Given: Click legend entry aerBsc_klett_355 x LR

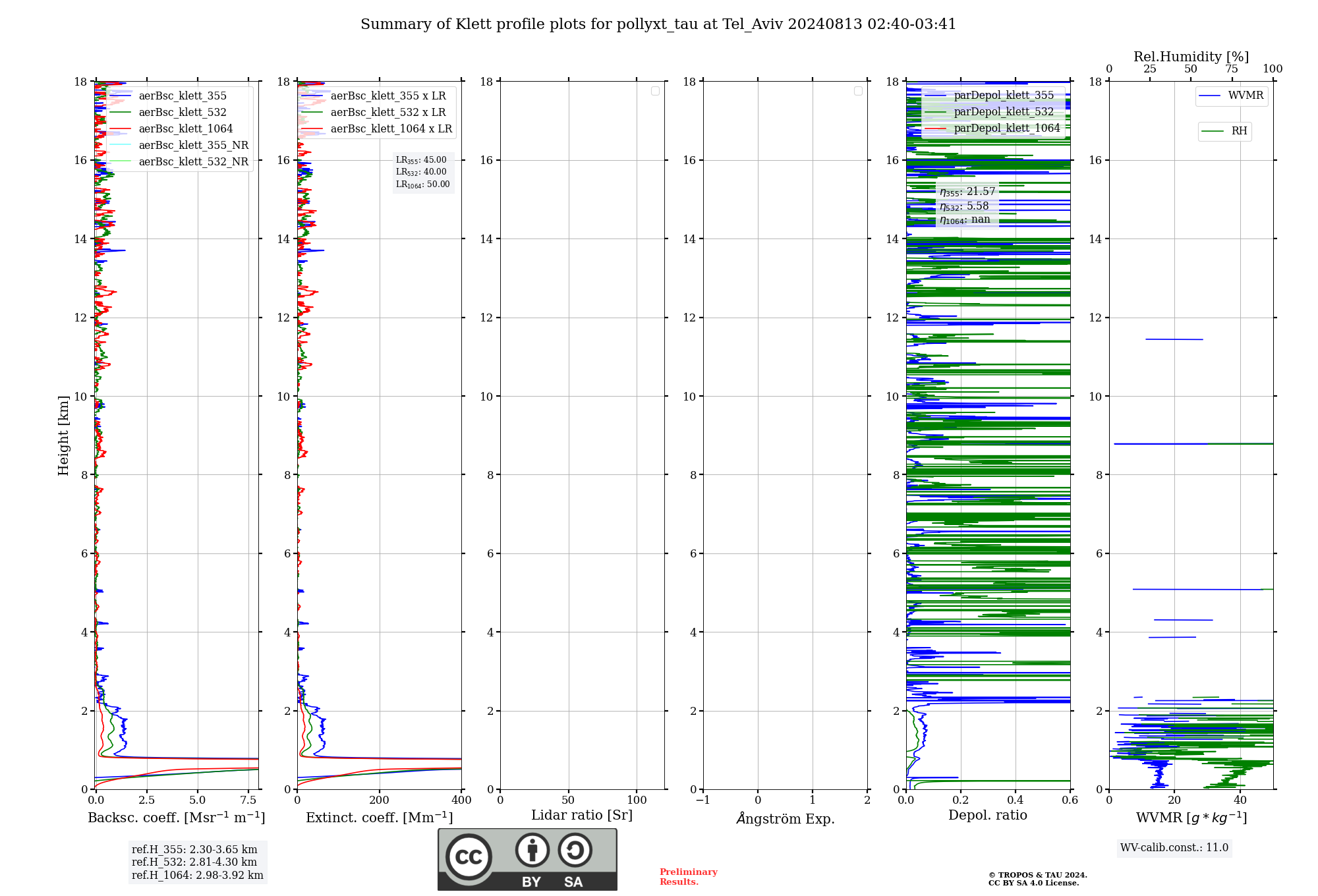Looking at the screenshot, I should [x=374, y=96].
